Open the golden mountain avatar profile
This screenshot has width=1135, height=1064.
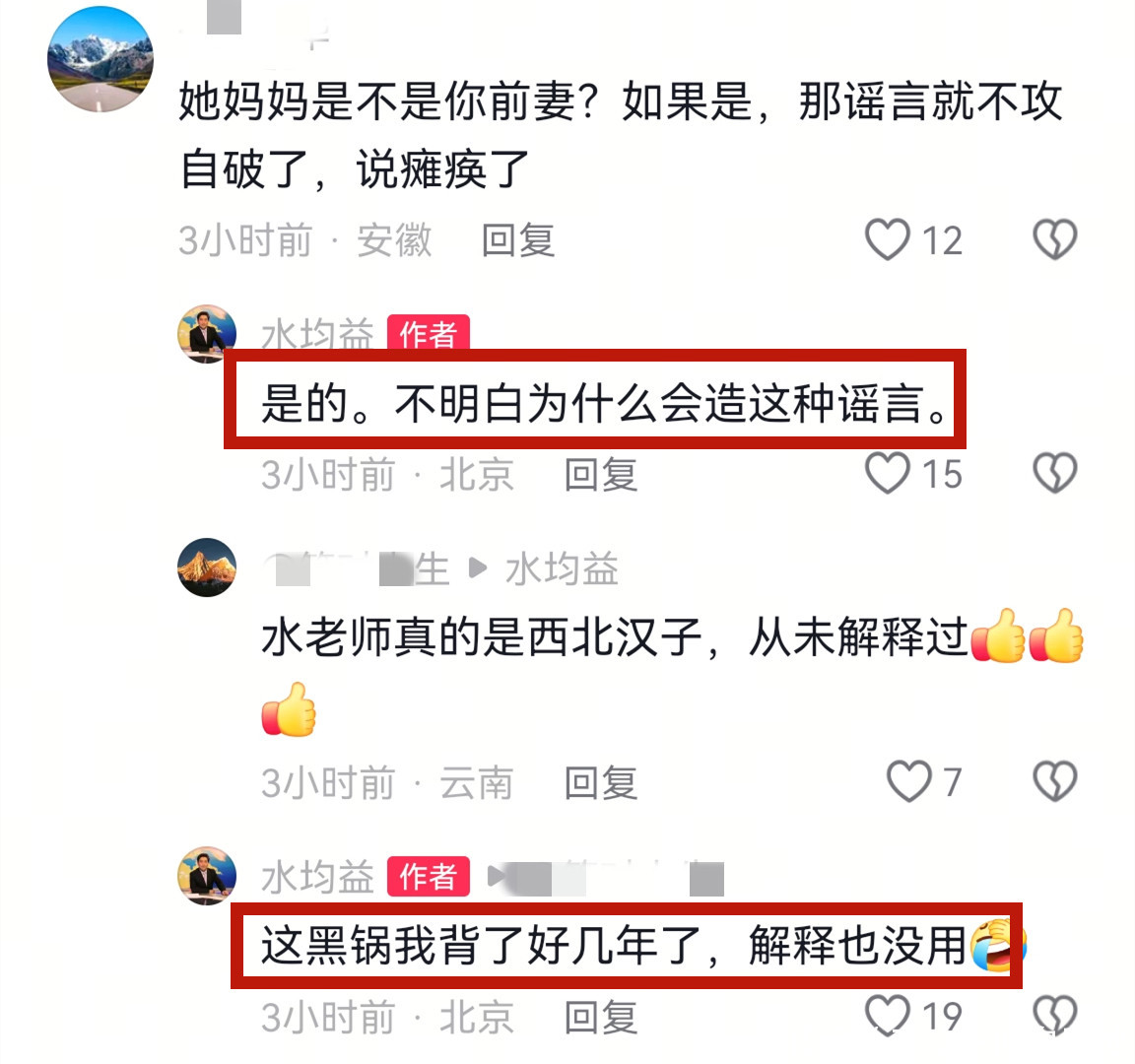point(207,567)
